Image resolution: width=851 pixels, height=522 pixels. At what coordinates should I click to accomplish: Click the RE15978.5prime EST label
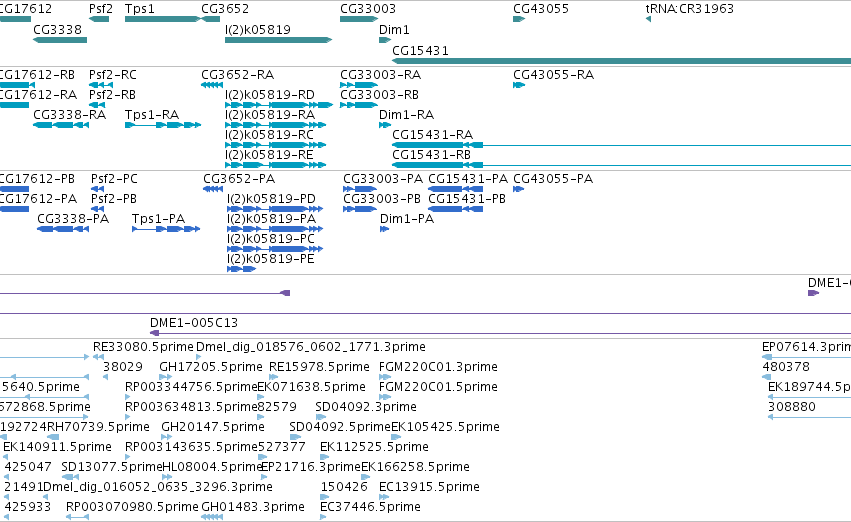click(319, 367)
